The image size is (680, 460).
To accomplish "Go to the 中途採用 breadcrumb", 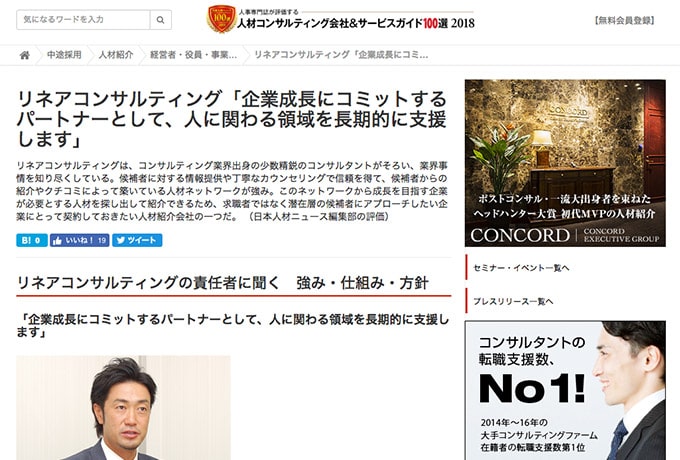I will (64, 55).
